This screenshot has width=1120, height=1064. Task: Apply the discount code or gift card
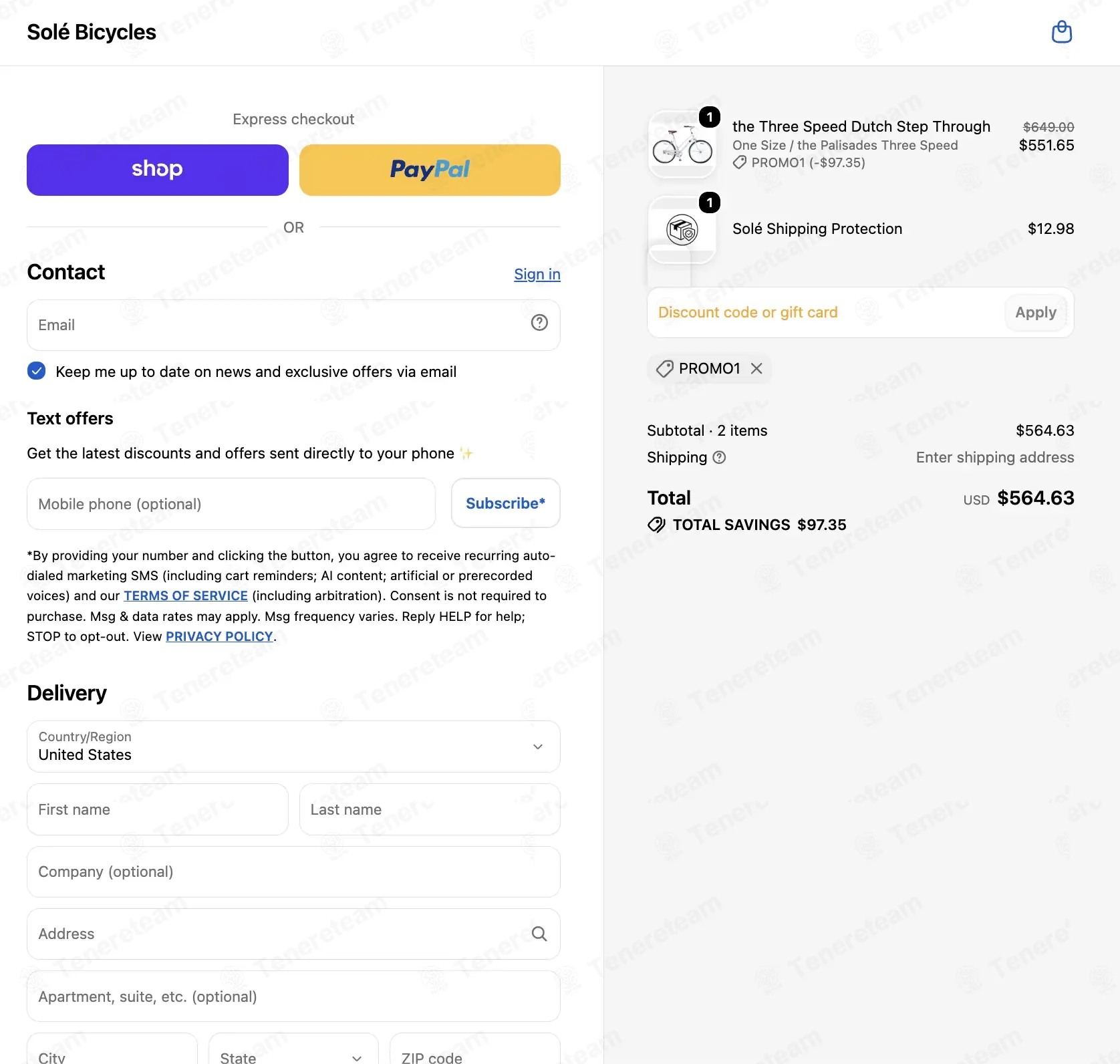click(1036, 312)
